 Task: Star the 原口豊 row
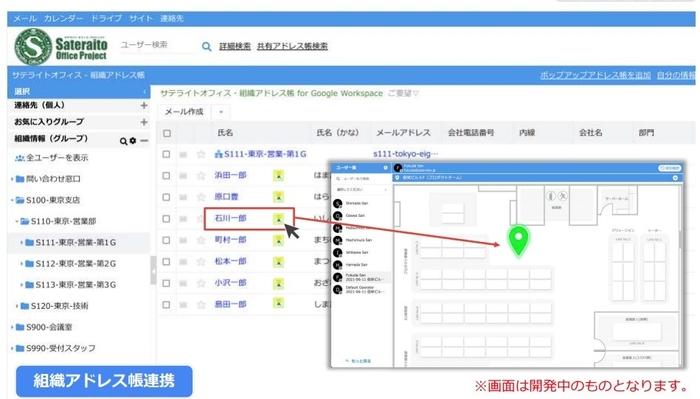point(201,197)
